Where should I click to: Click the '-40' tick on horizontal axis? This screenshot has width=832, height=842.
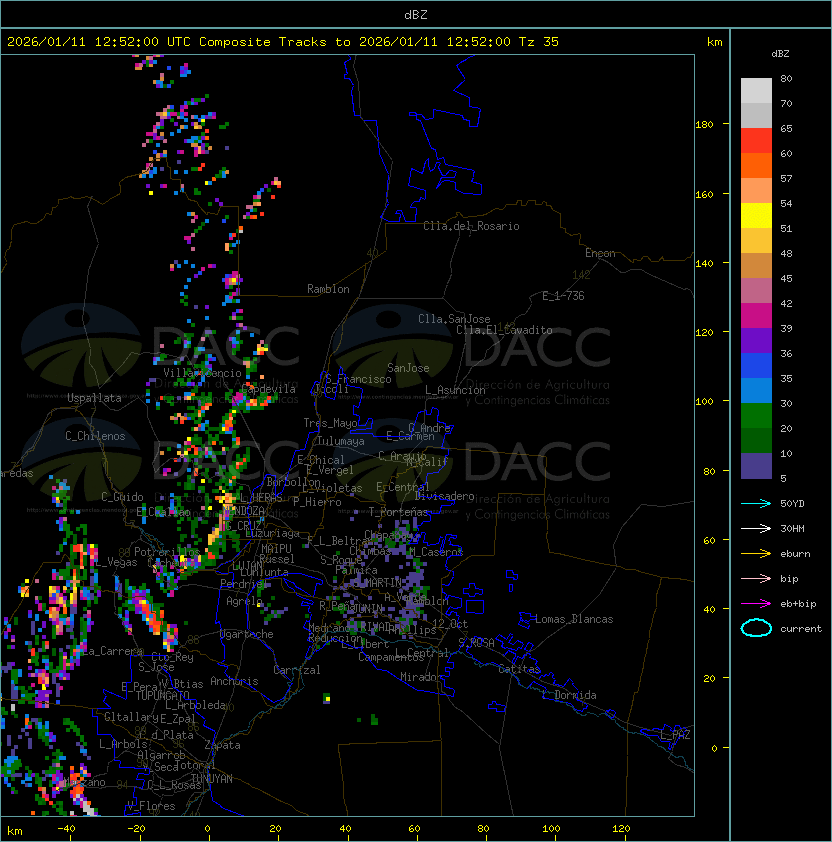pyautogui.click(x=67, y=829)
